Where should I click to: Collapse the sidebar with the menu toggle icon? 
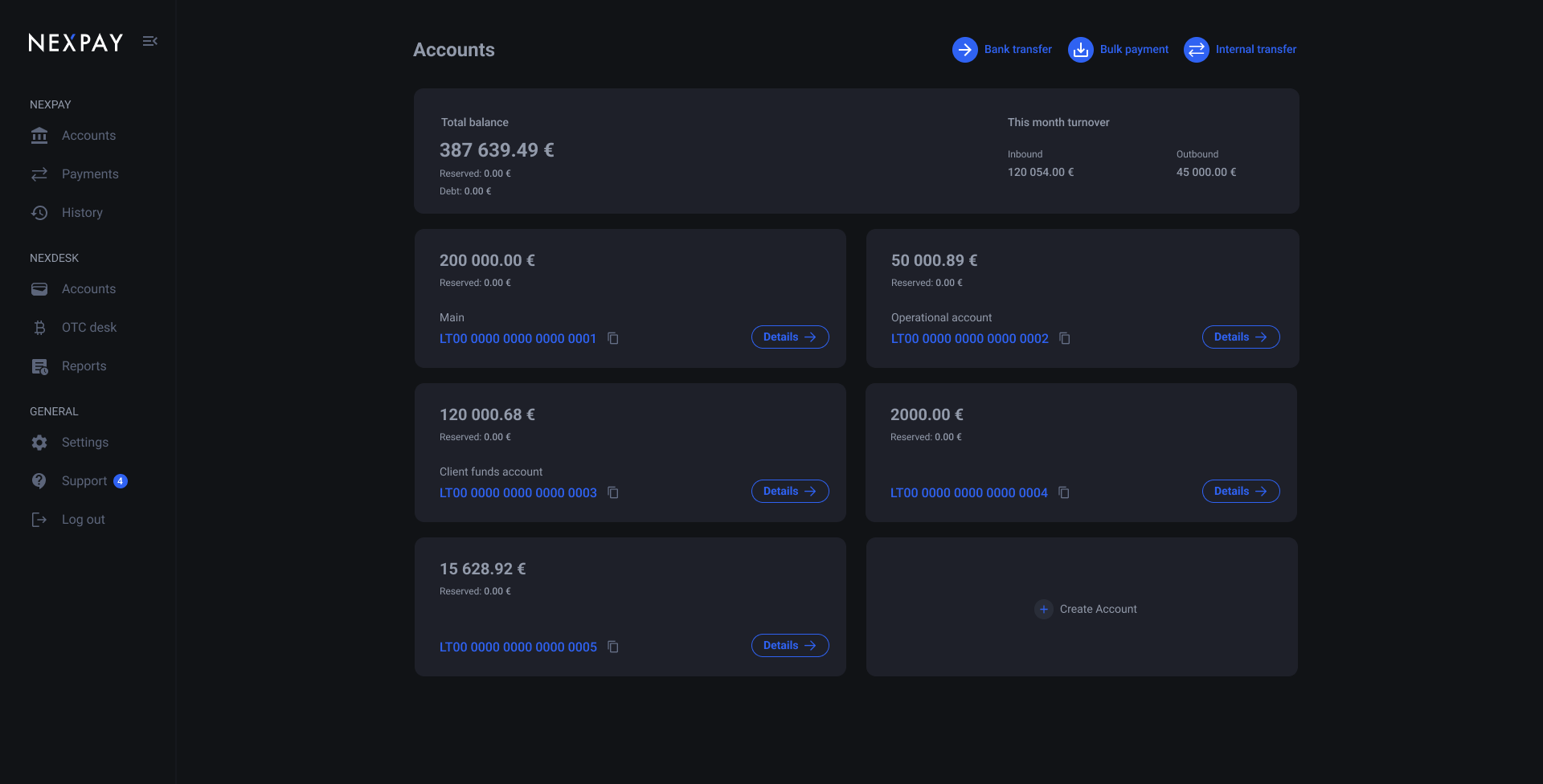(x=149, y=41)
